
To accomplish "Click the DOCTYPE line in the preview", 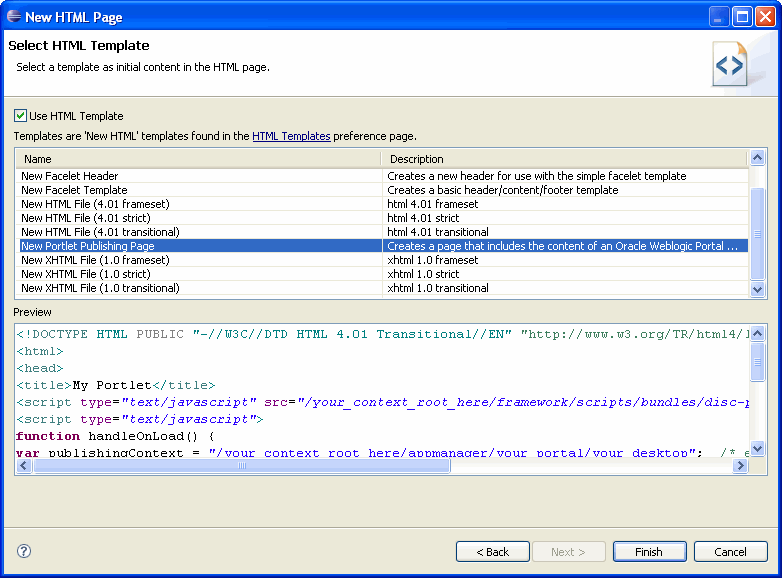I will tap(383, 334).
